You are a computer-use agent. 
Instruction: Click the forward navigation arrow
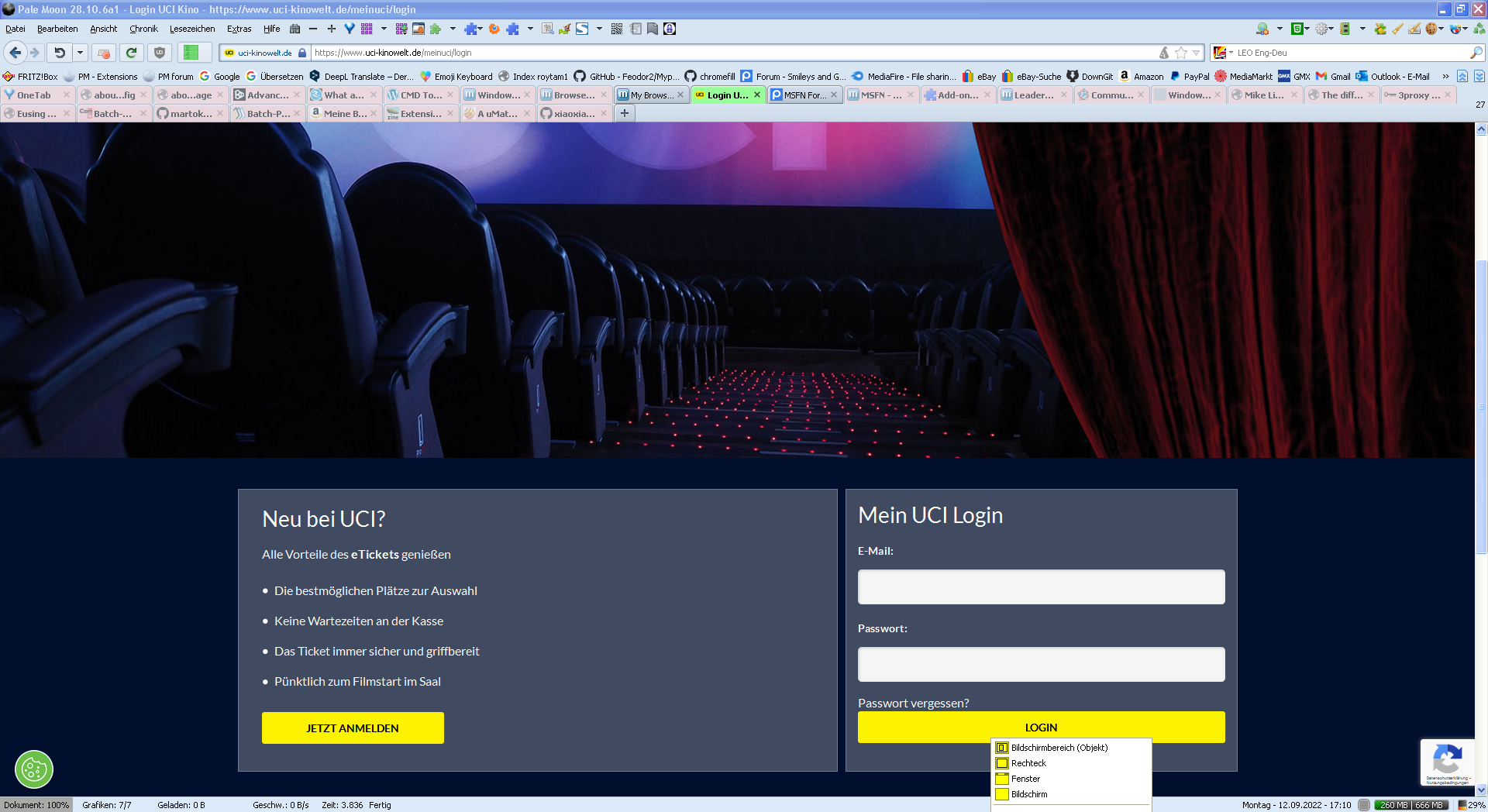(x=34, y=53)
